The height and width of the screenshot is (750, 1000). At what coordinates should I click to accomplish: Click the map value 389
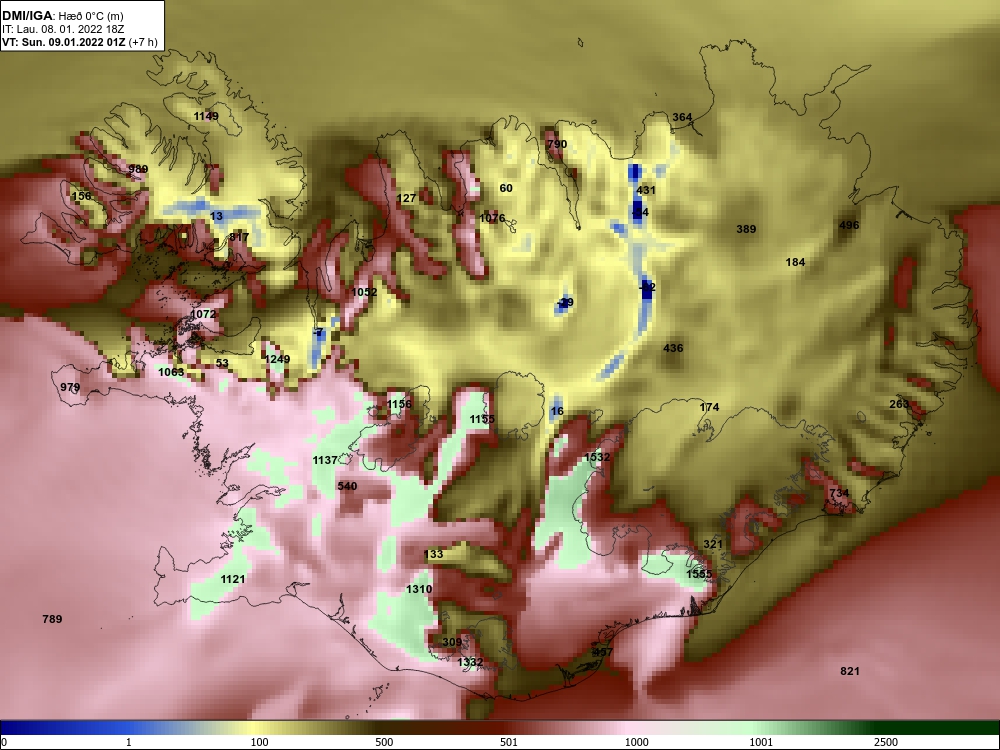(x=746, y=229)
